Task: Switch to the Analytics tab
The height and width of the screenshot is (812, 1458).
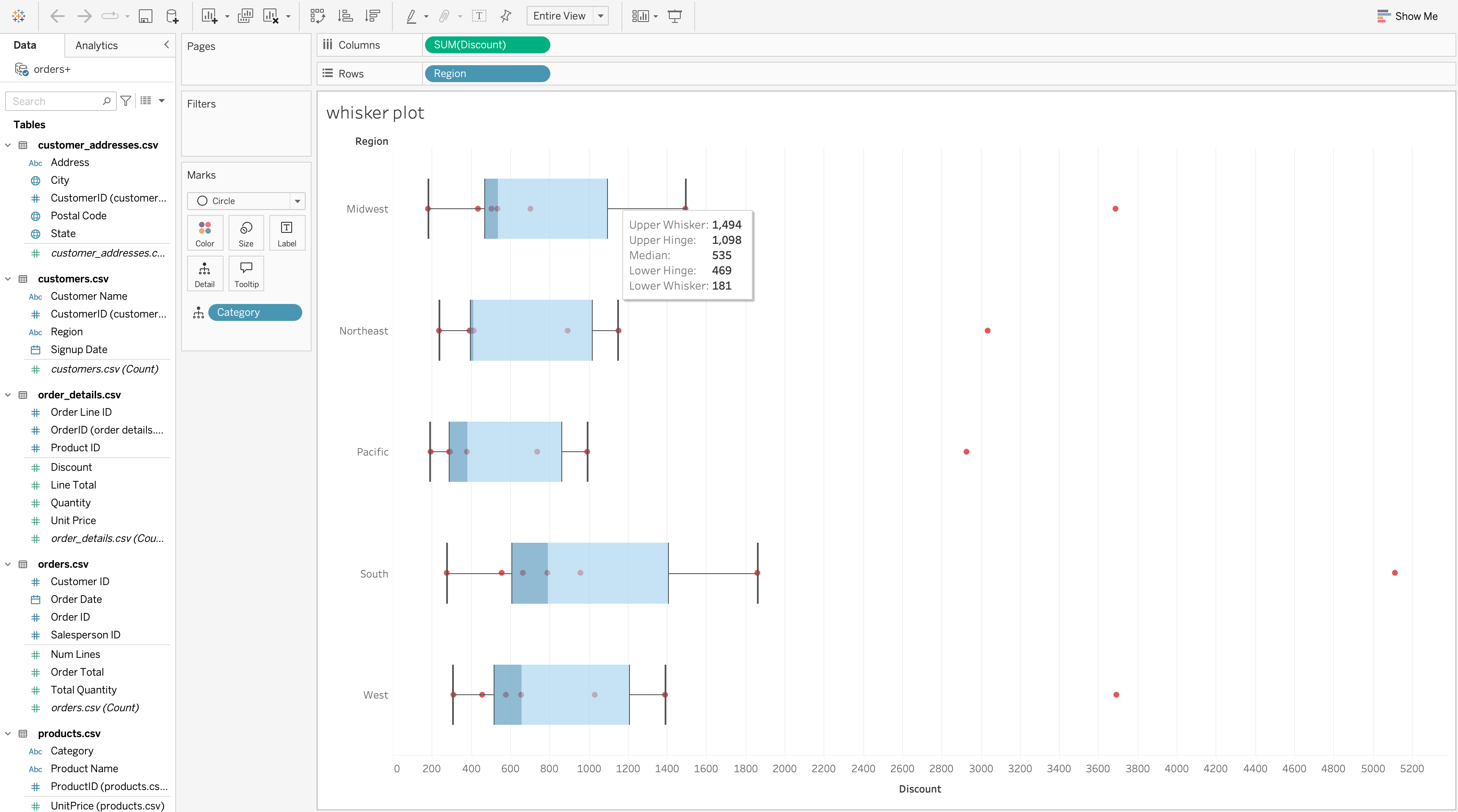Action: pyautogui.click(x=96, y=45)
